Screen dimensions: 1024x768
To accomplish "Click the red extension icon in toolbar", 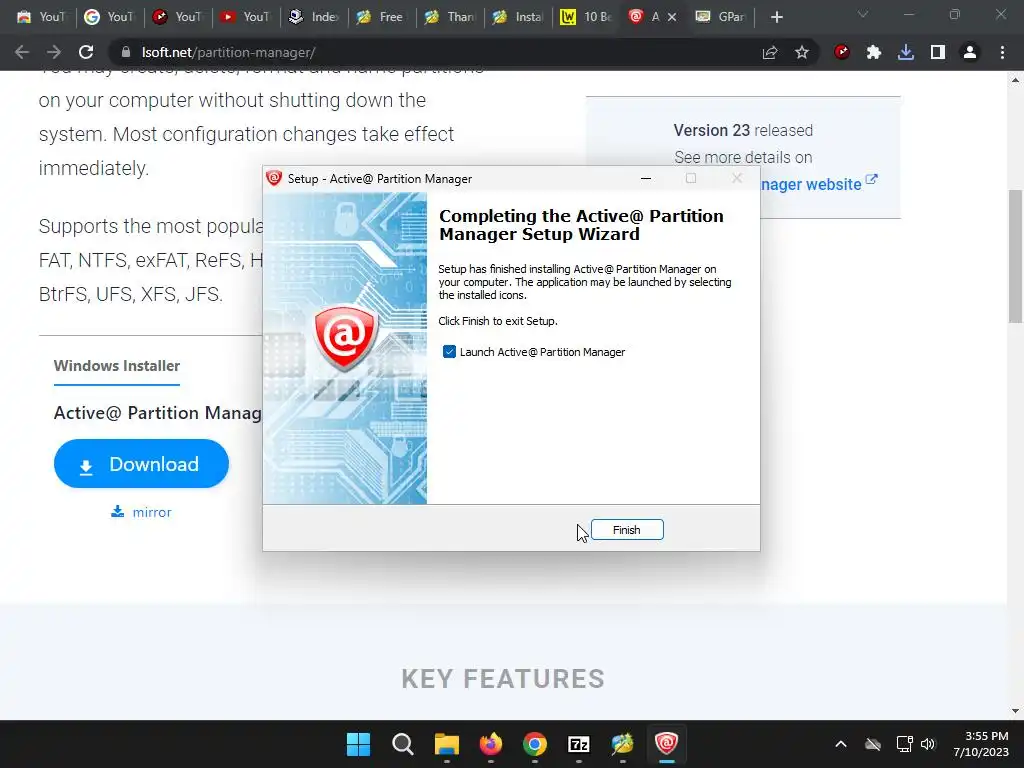I will (842, 52).
